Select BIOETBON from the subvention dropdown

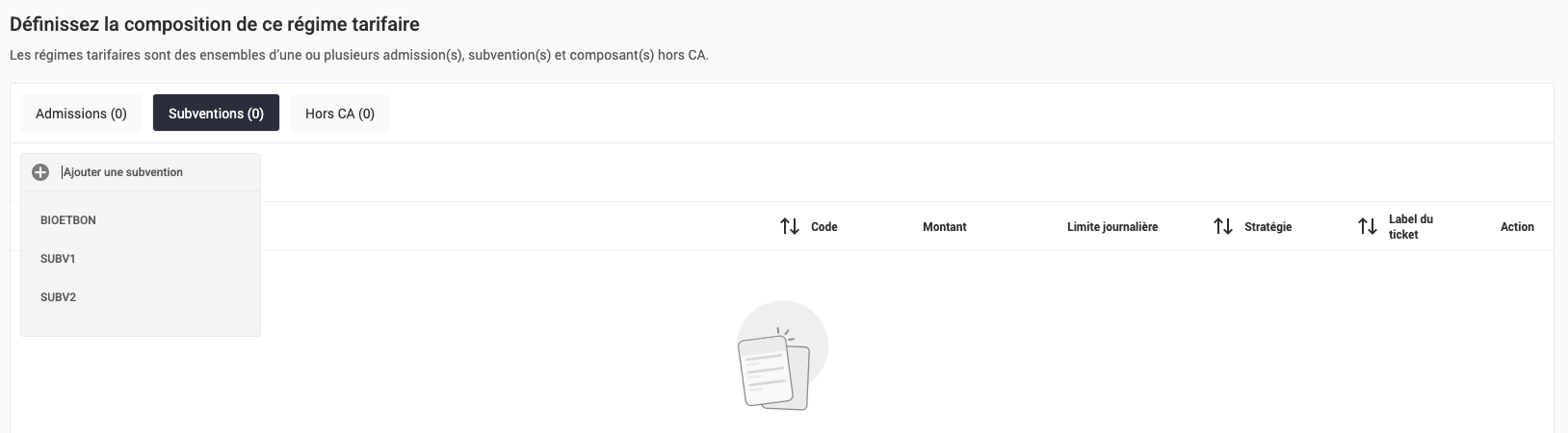[x=68, y=220]
